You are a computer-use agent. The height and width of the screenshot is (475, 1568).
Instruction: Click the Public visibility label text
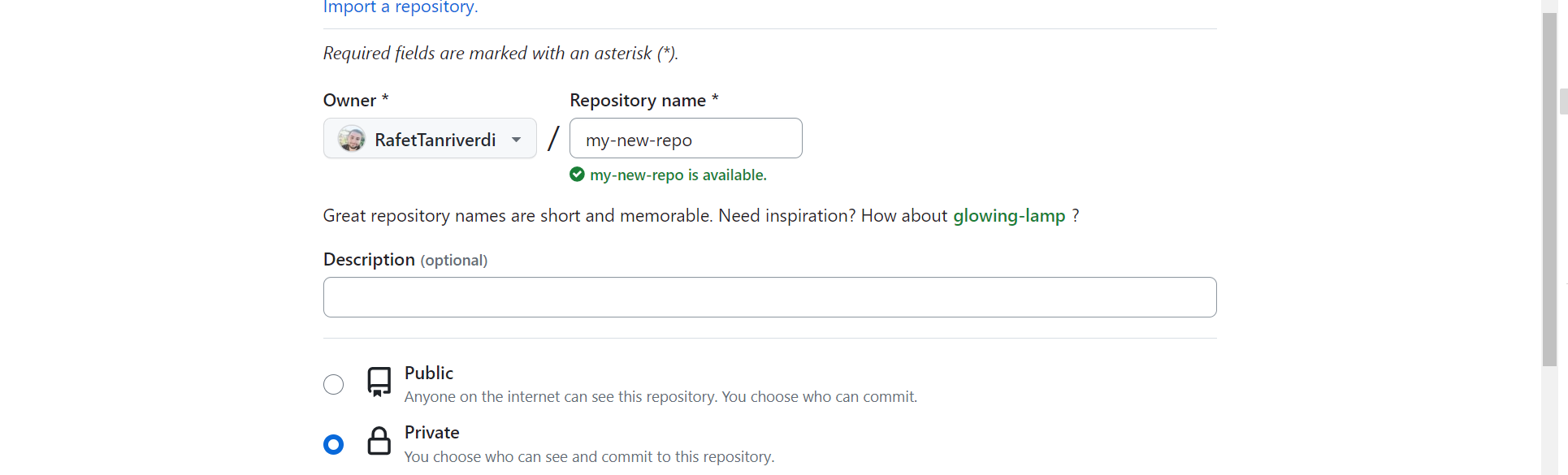(x=429, y=373)
